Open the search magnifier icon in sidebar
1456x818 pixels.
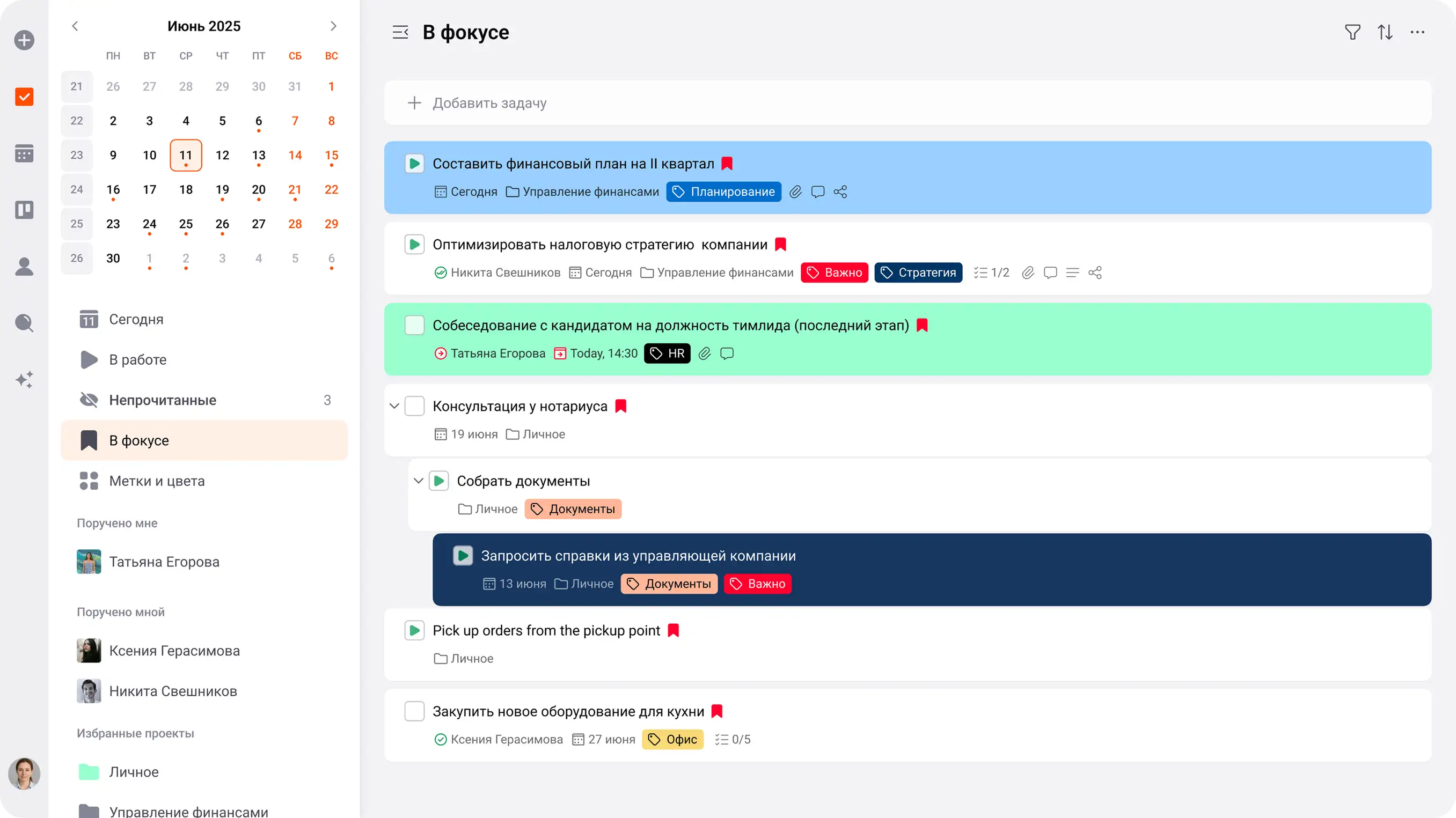[x=24, y=322]
